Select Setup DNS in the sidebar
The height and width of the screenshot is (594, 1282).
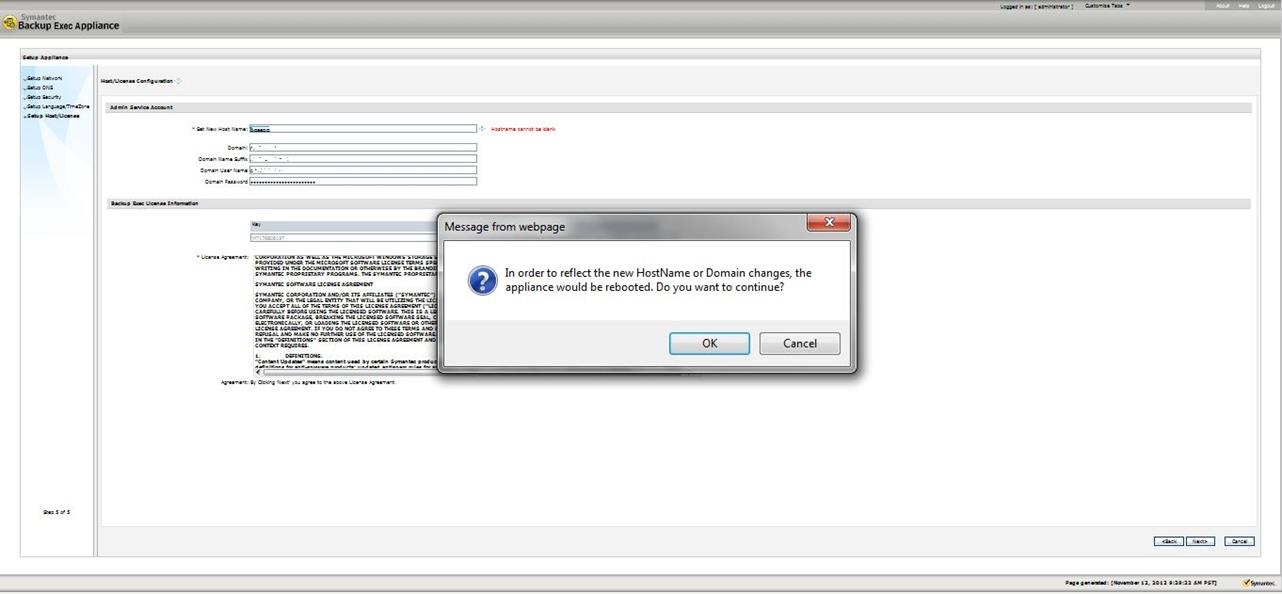click(40, 87)
